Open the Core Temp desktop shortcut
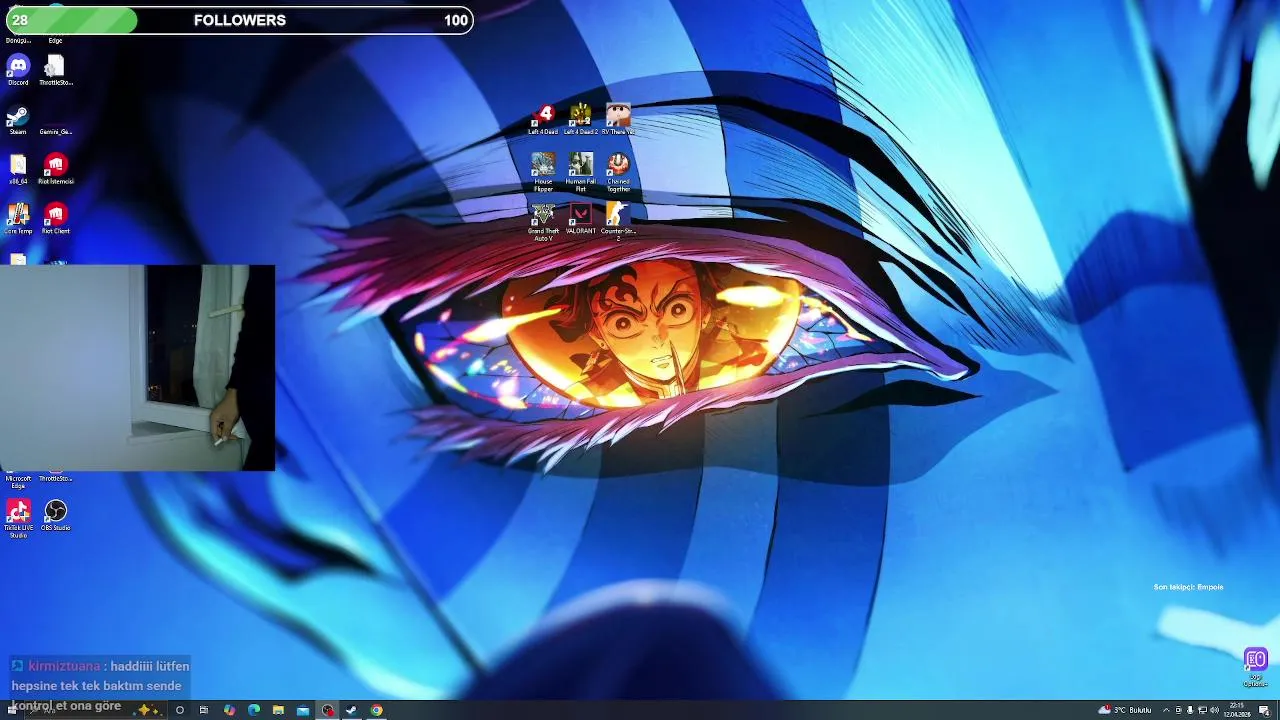The image size is (1280, 720). pos(18,218)
